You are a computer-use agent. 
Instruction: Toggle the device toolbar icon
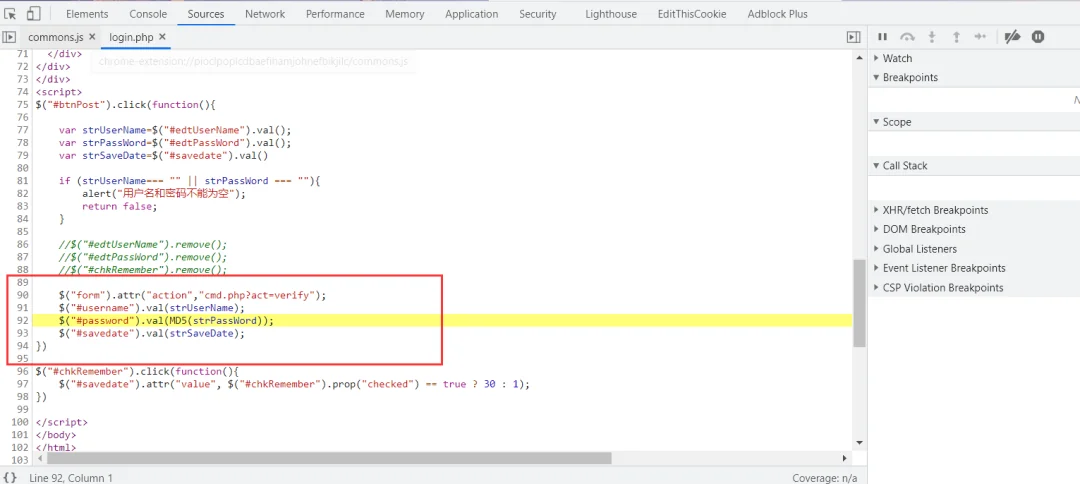coord(34,14)
